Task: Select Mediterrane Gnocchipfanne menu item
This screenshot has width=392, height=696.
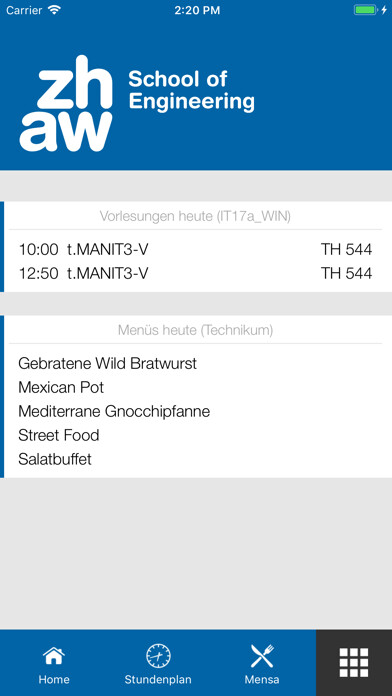Action: [114, 411]
